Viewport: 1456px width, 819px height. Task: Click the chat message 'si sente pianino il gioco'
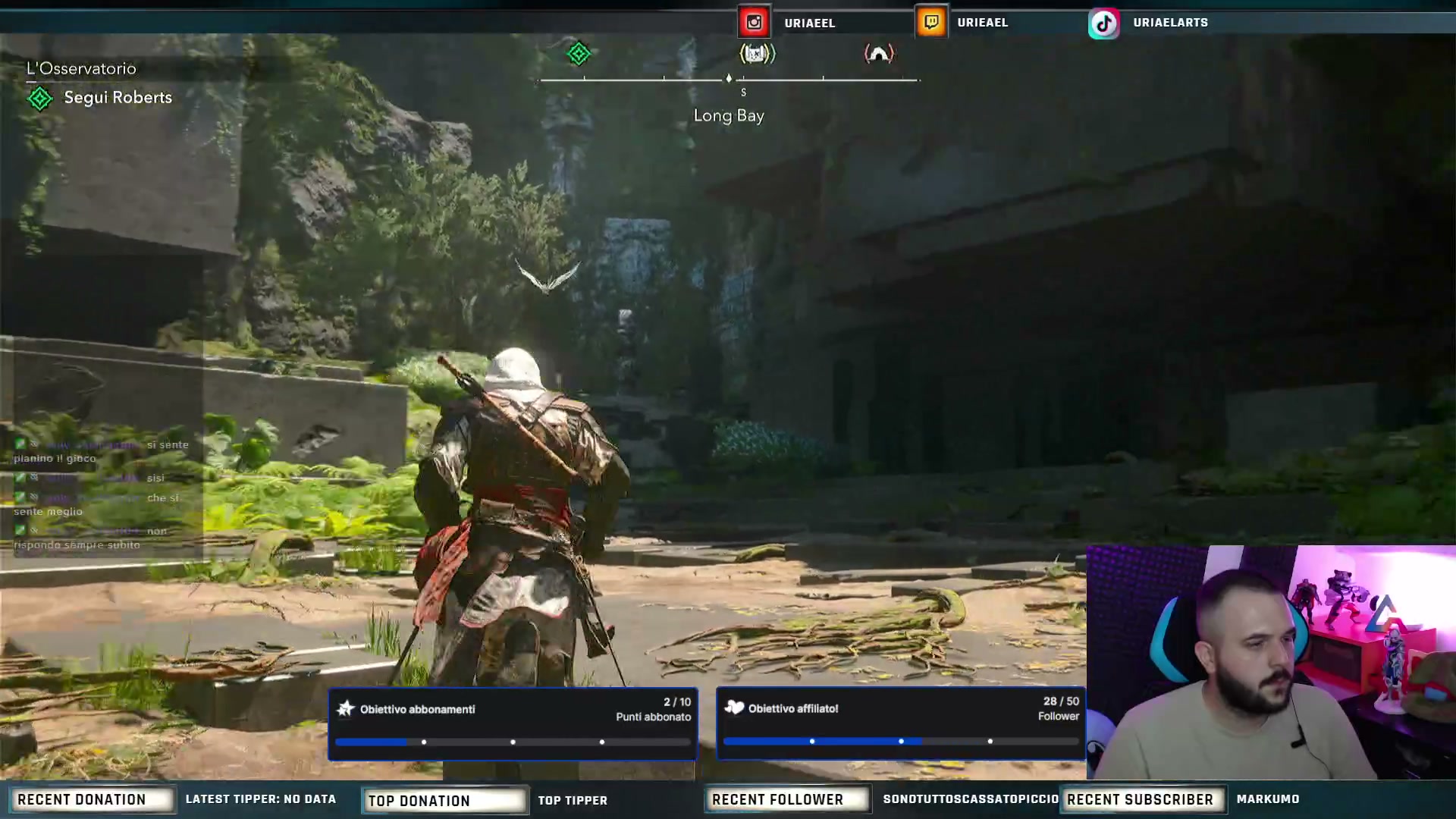coord(101,451)
